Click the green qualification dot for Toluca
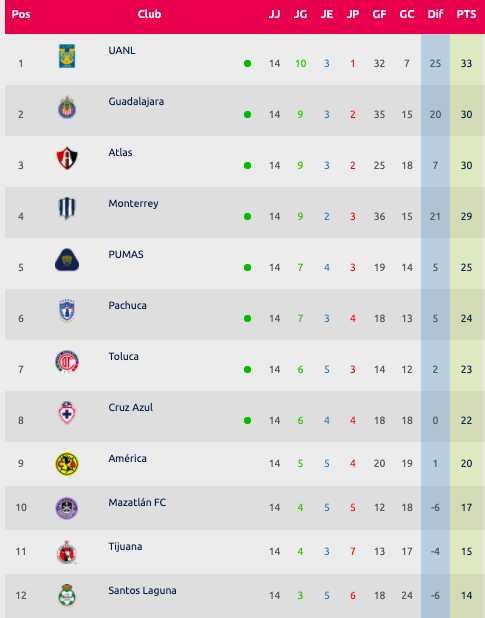Screen dimensions: 485x618 [x=247, y=369]
